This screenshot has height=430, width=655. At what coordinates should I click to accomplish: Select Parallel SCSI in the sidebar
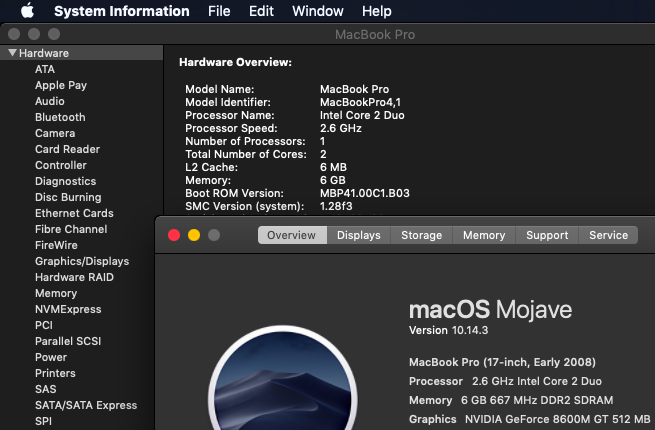click(68, 341)
